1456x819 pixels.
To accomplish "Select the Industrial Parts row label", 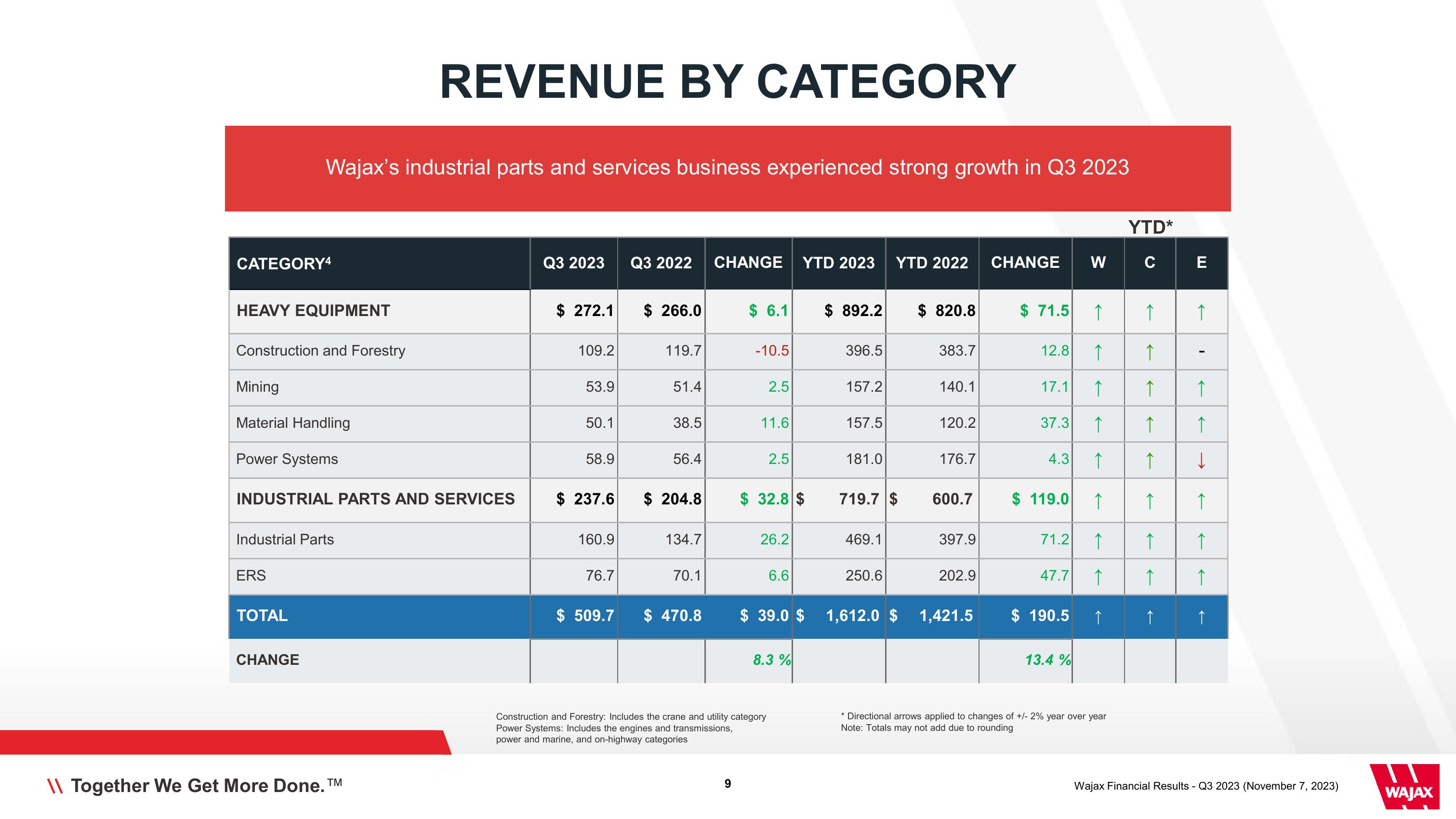I will tap(285, 540).
